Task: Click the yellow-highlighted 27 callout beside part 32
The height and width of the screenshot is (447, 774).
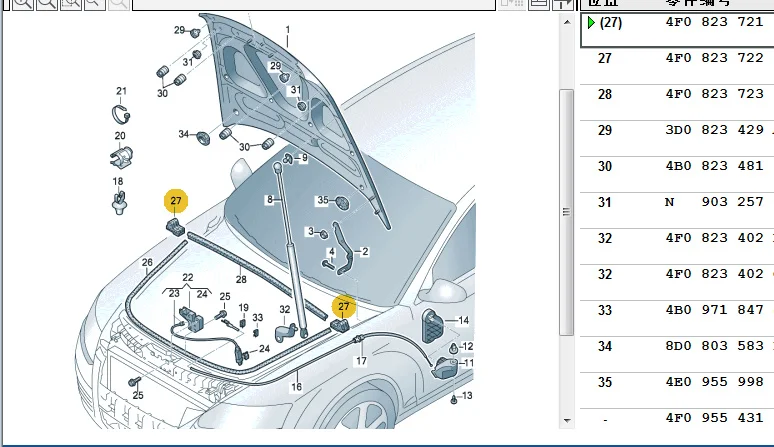Action: pos(344,306)
